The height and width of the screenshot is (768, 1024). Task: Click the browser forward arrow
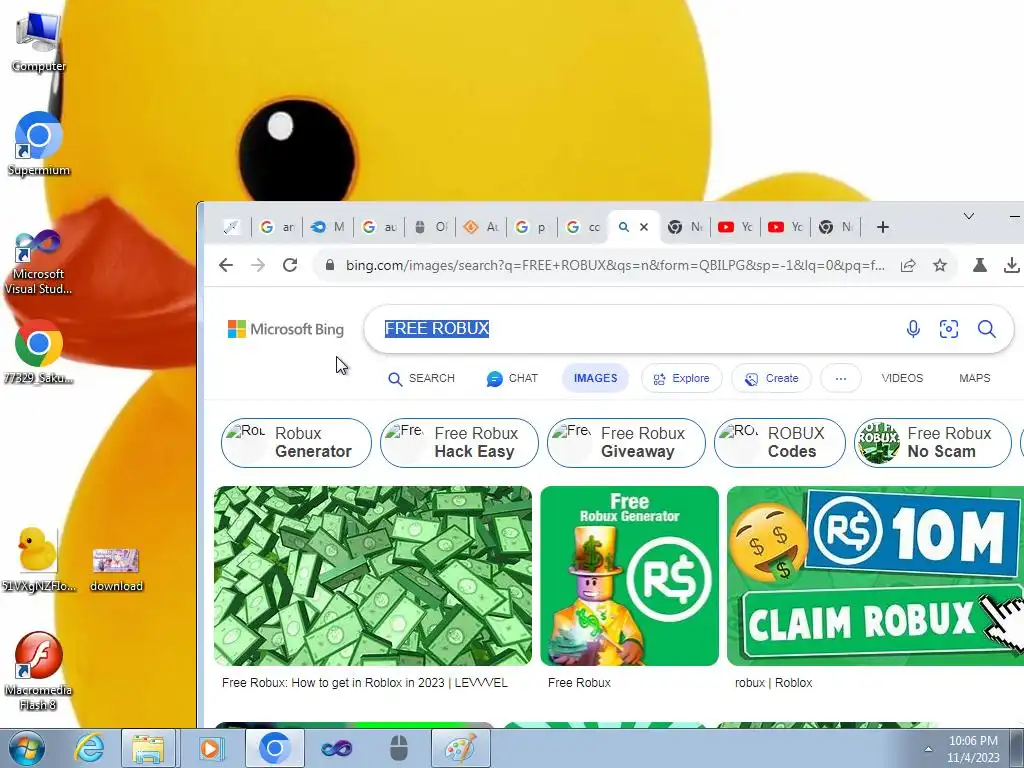[258, 265]
